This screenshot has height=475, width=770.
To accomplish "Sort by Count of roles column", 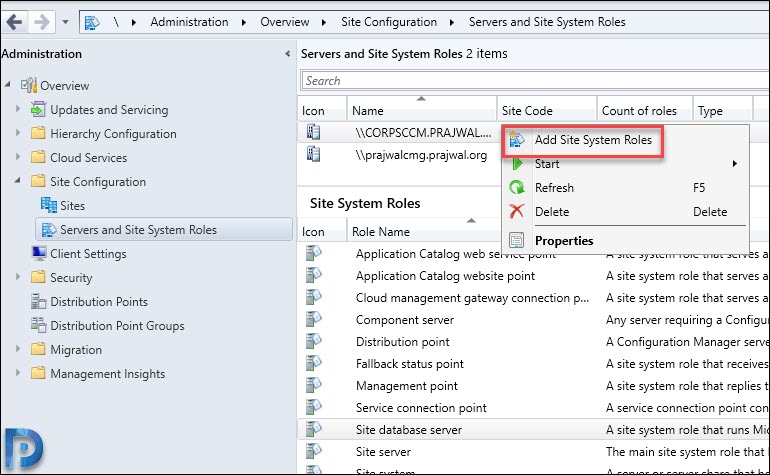I will click(x=645, y=110).
